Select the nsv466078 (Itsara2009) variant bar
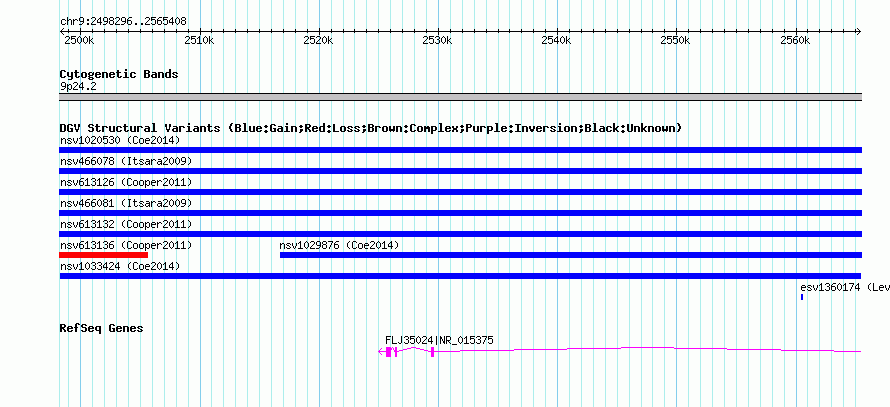 point(460,171)
